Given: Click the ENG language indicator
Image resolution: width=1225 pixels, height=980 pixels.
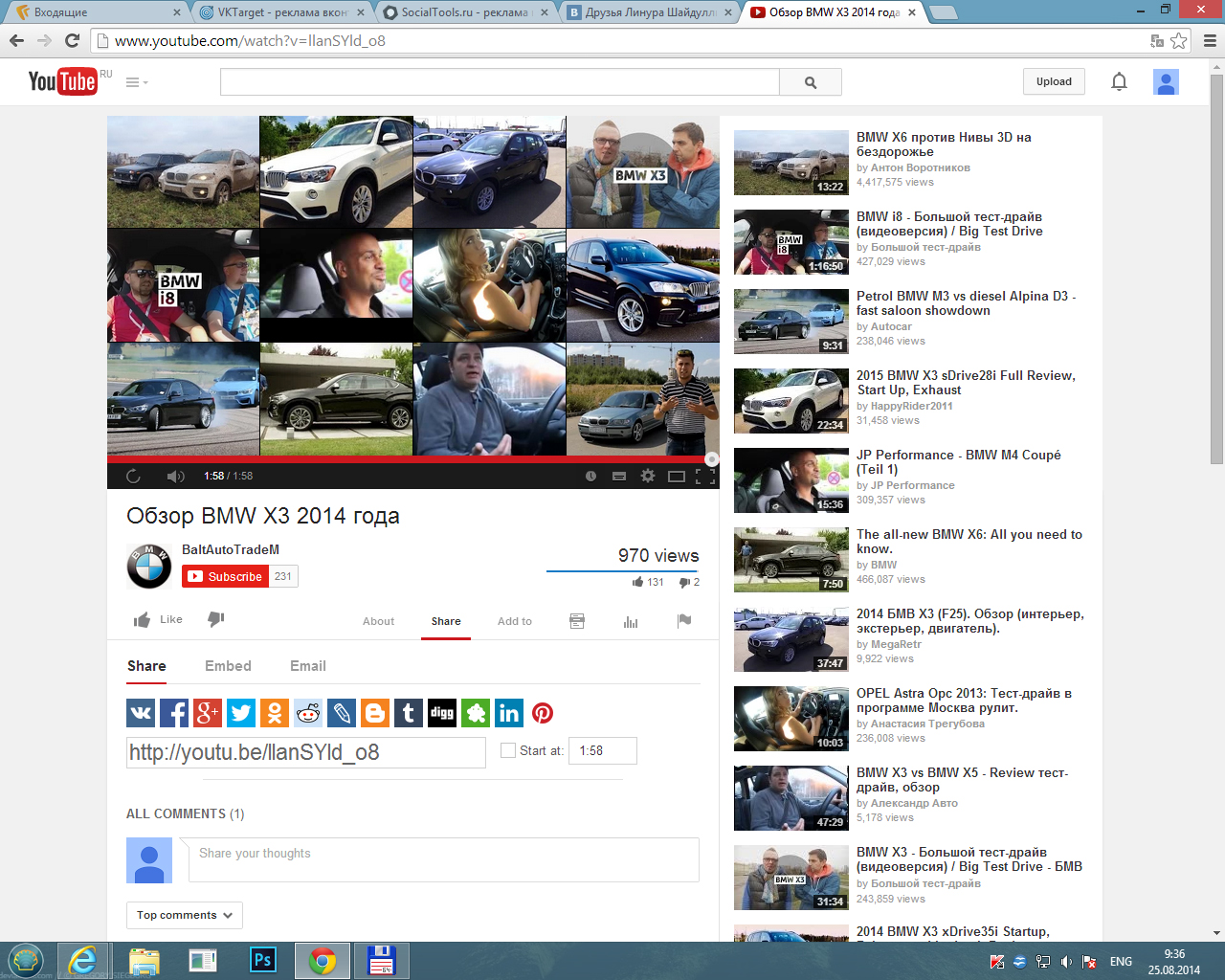Looking at the screenshot, I should (1121, 962).
